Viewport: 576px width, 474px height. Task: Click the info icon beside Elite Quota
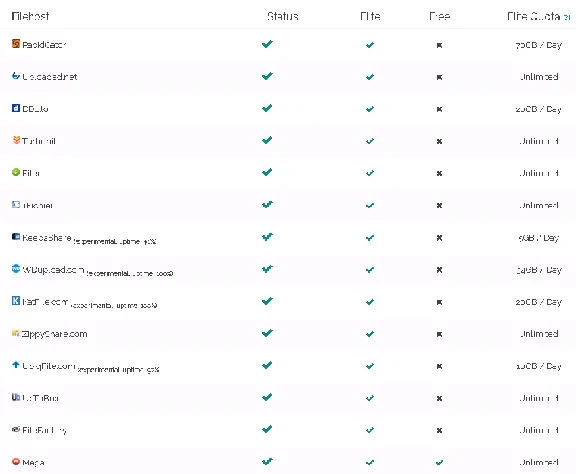tap(567, 17)
